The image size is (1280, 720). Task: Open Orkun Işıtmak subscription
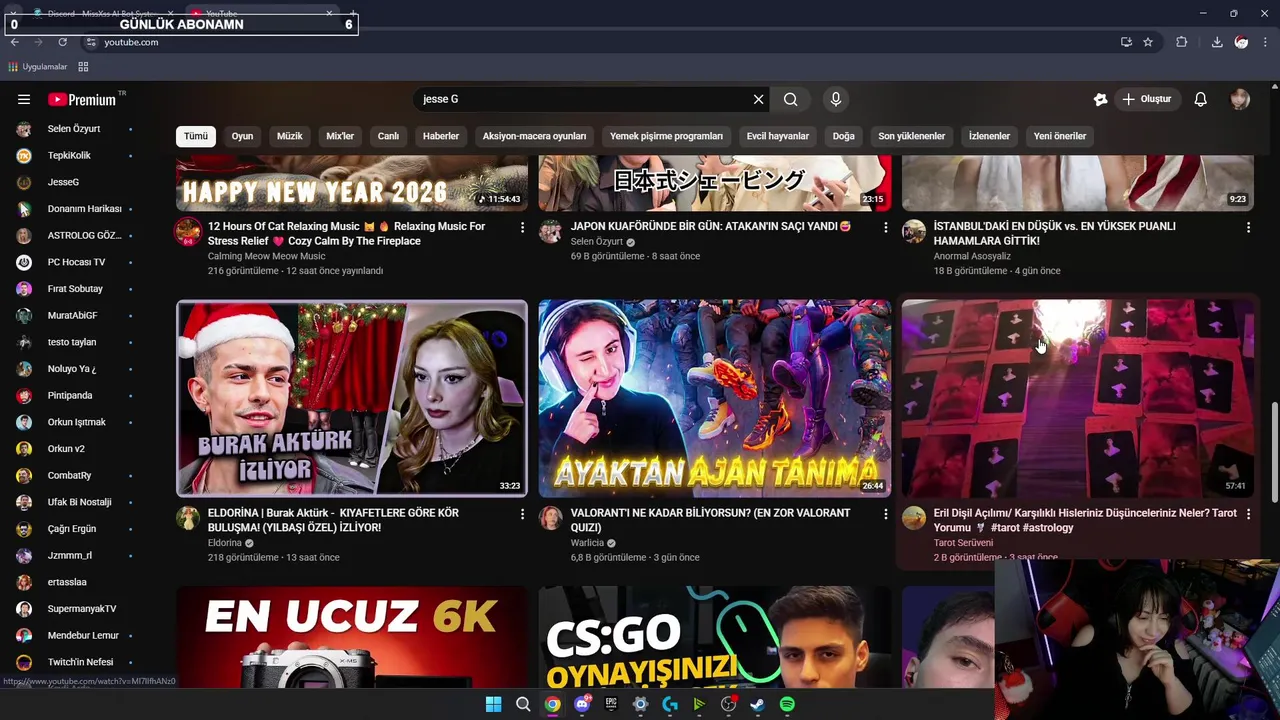click(x=75, y=422)
